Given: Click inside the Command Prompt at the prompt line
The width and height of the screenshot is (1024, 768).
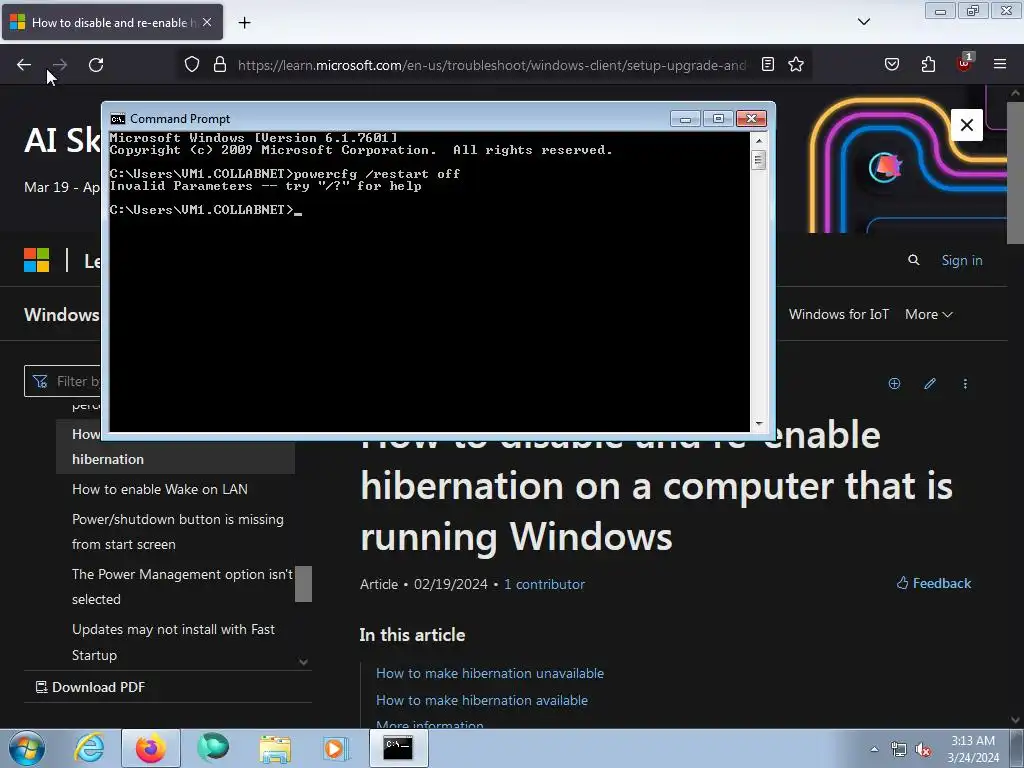Looking at the screenshot, I should coord(206,210).
